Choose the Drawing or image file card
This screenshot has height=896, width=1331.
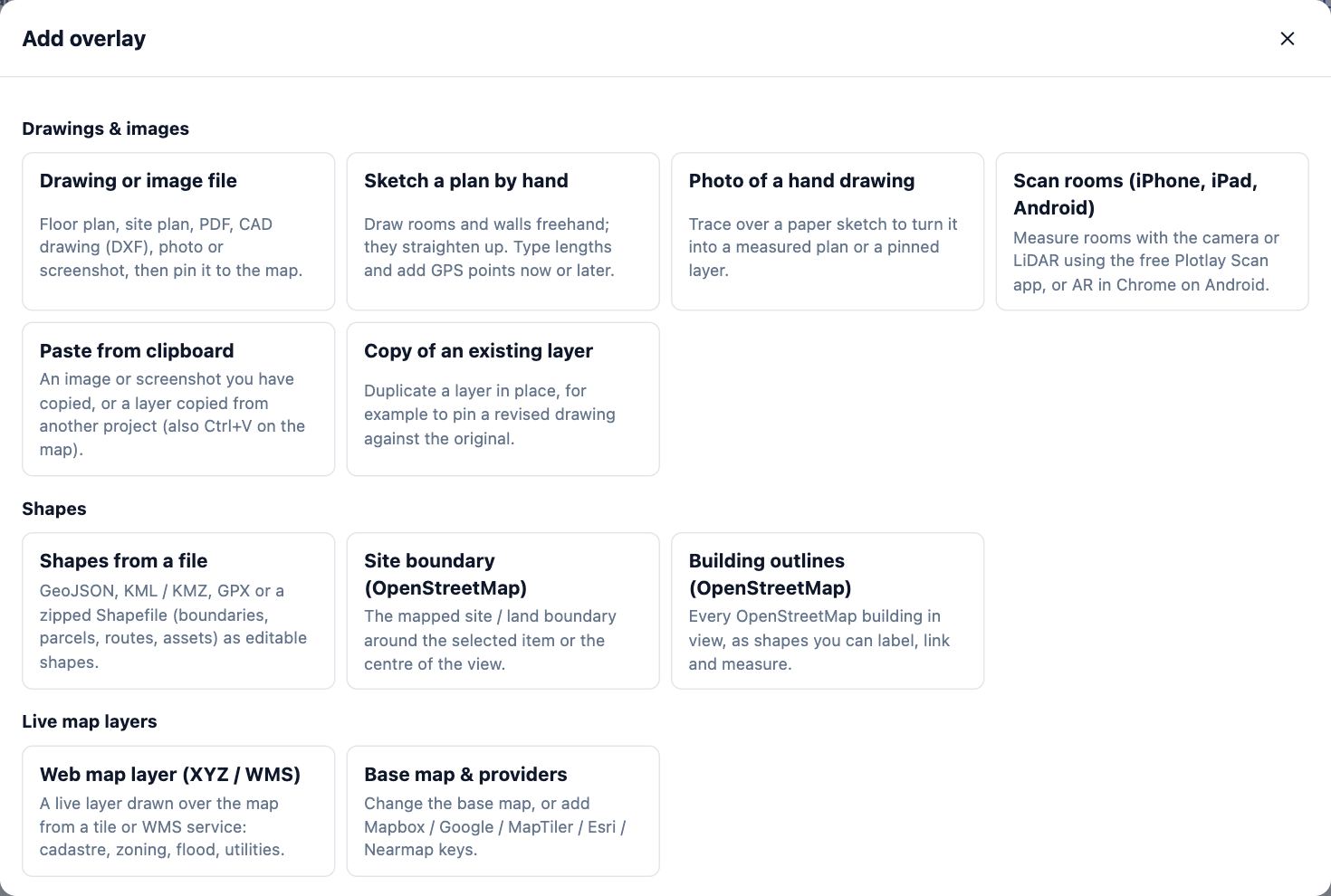click(178, 232)
